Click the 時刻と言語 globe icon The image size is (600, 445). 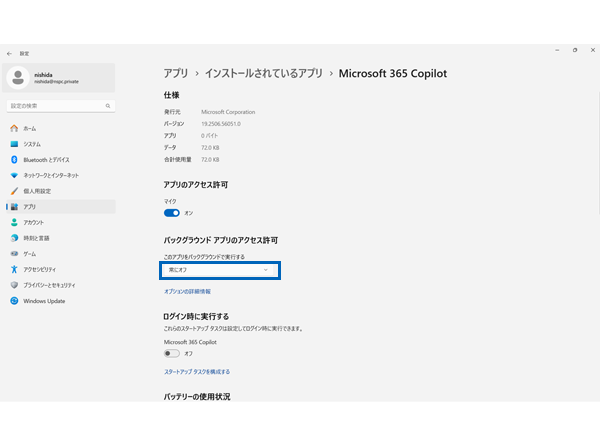pos(14,238)
